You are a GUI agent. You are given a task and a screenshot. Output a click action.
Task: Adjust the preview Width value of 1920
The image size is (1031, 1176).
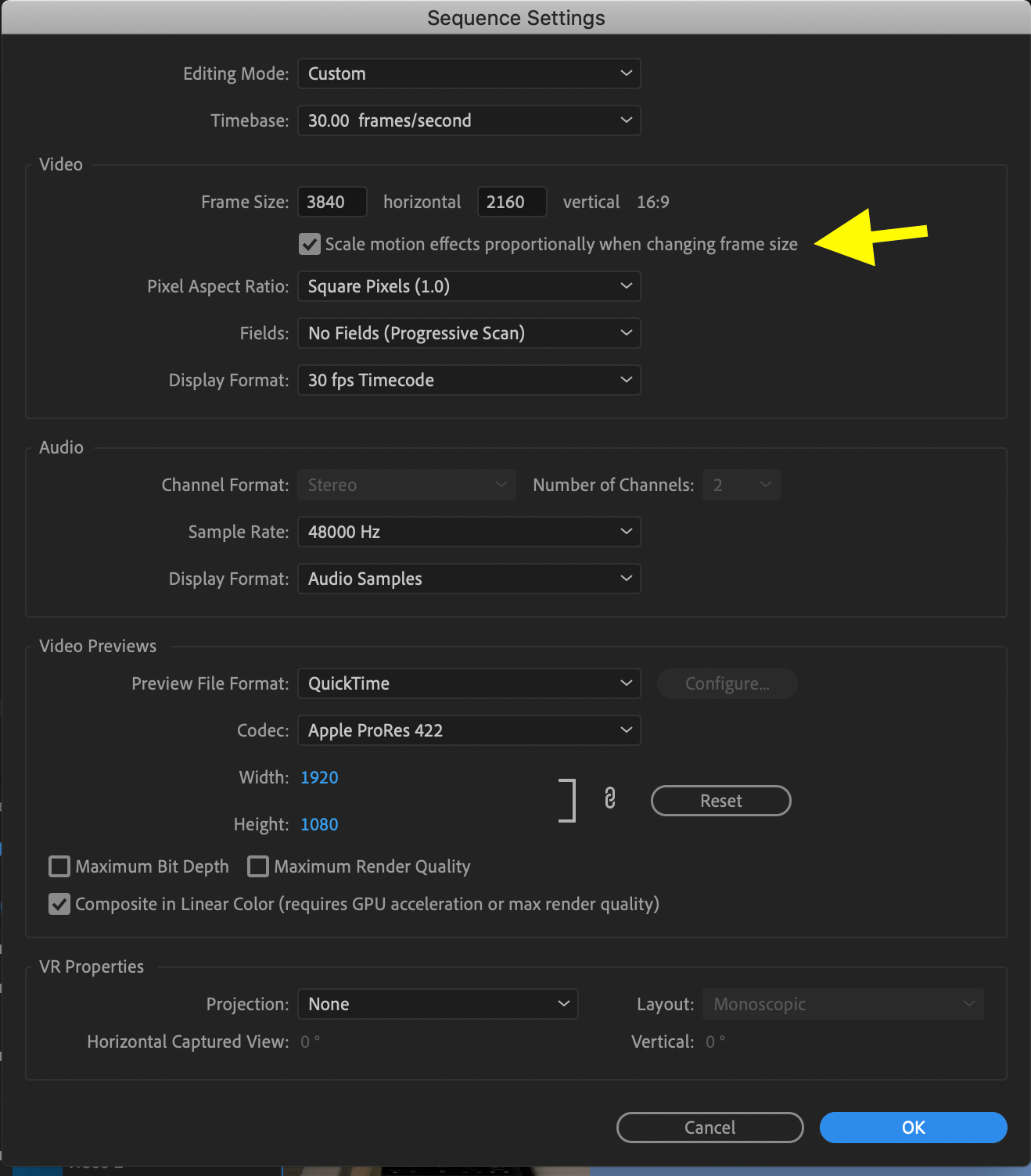[319, 777]
